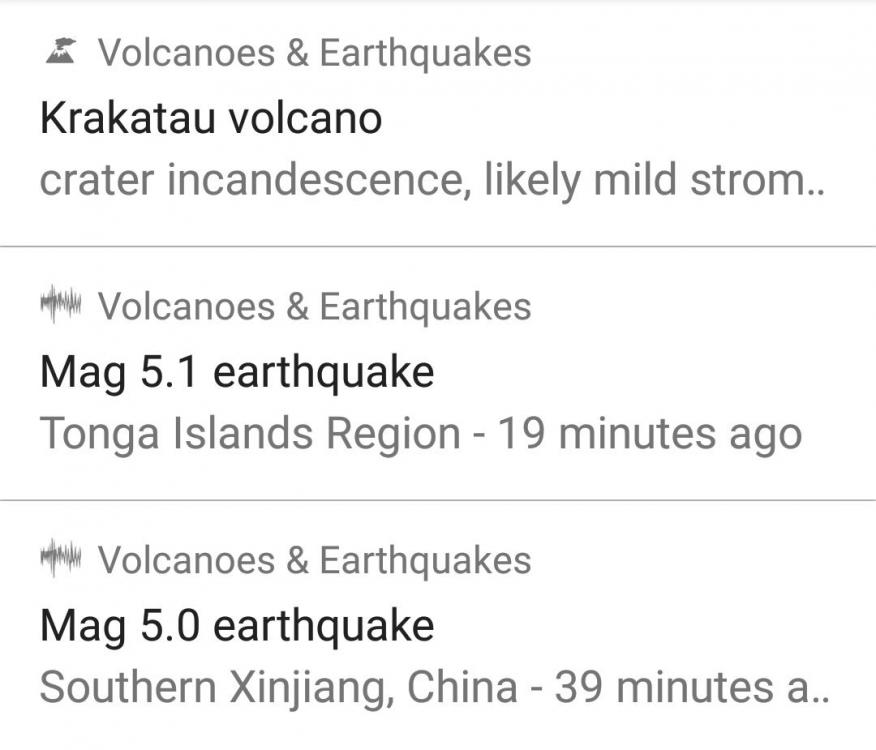876x750 pixels.
Task: Select app name above Mag 5.0 earthquake
Action: click(x=314, y=560)
